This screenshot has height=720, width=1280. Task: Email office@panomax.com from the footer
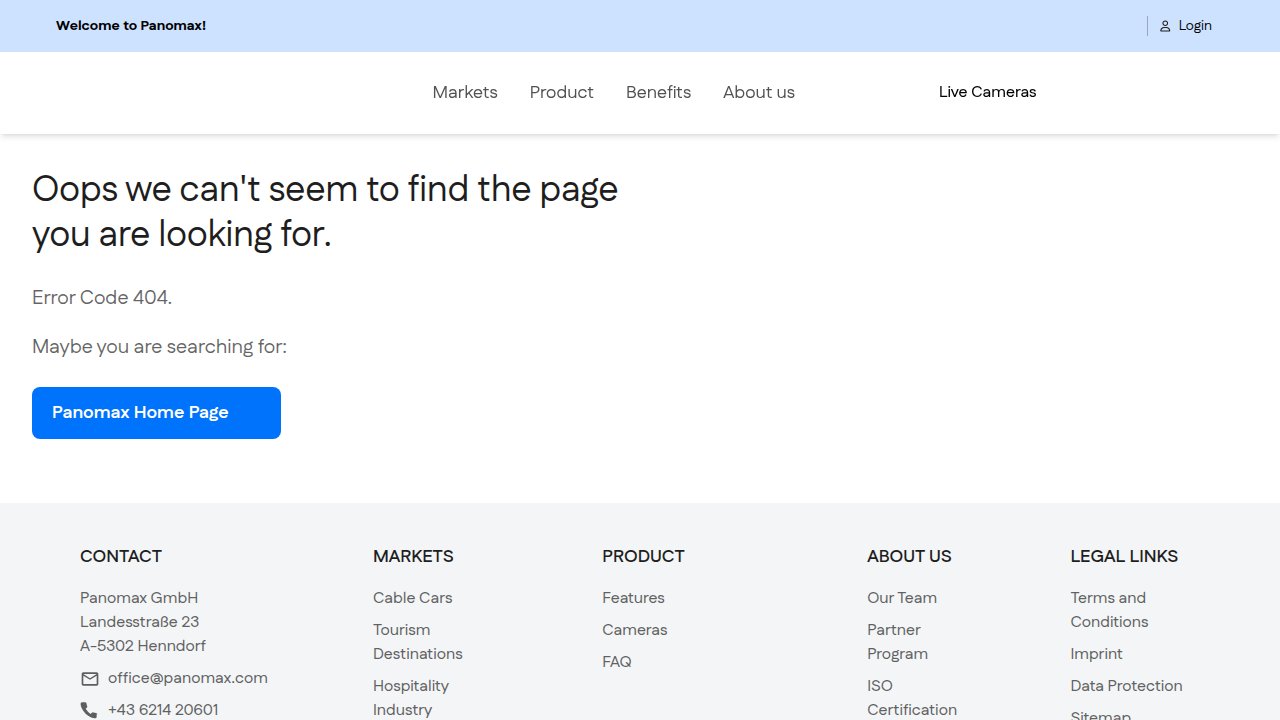[188, 678]
